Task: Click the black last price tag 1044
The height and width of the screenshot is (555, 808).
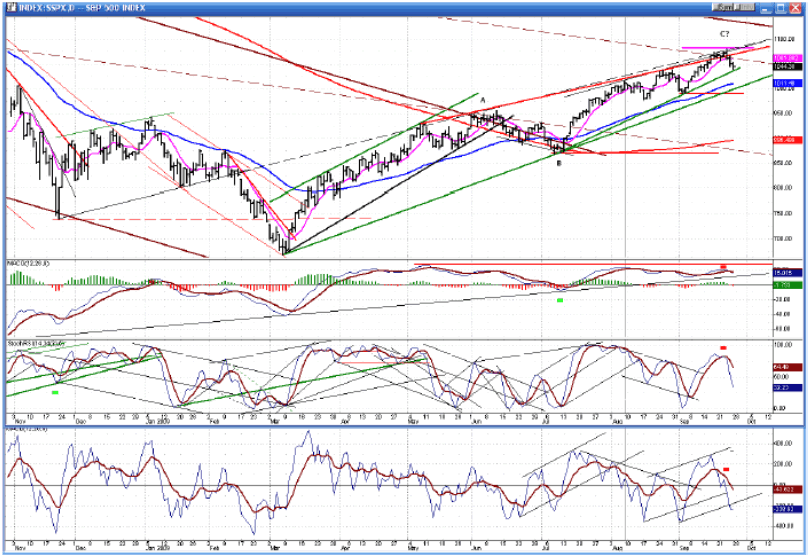Action: (x=787, y=66)
